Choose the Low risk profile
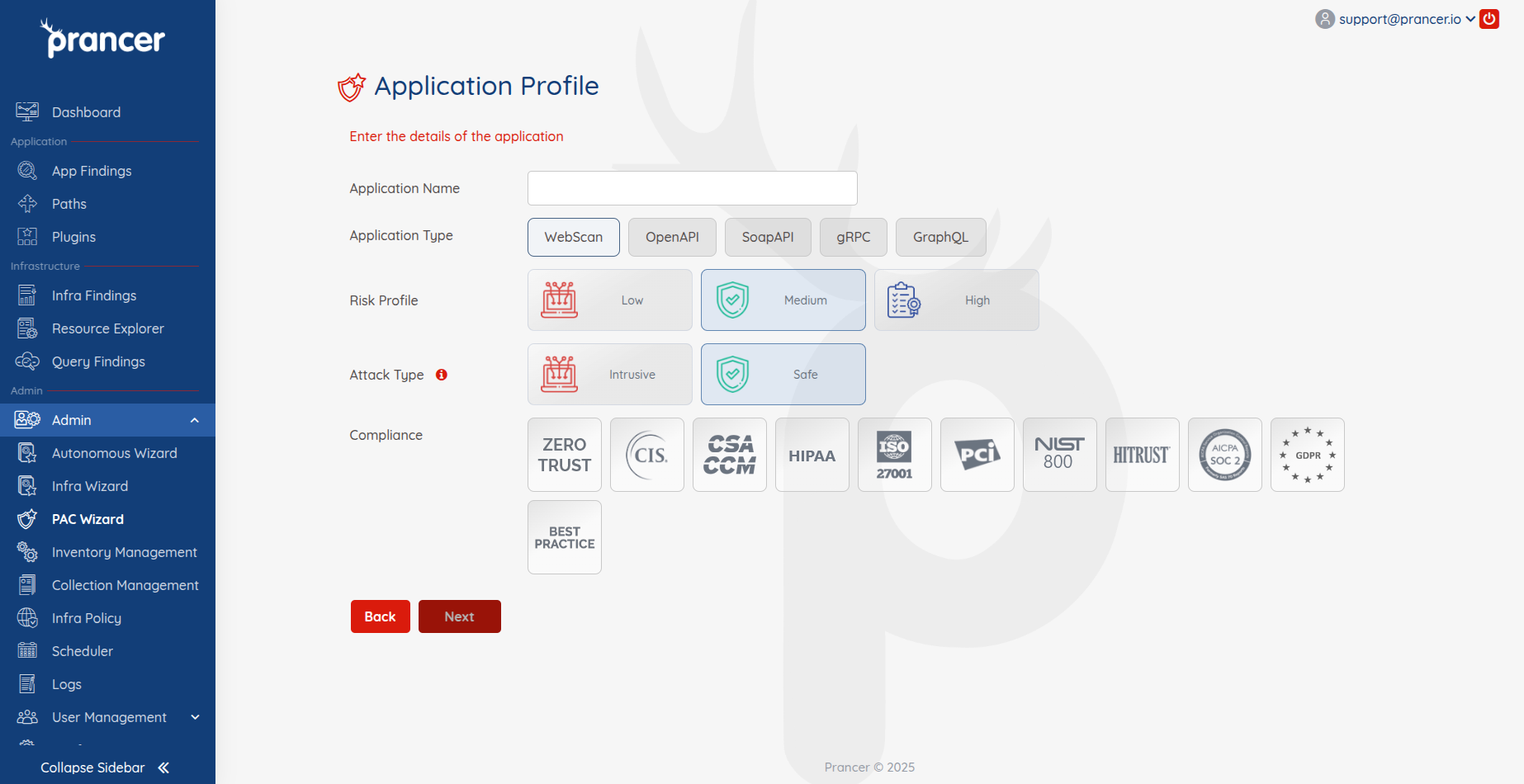This screenshot has height=784, width=1524. pyautogui.click(x=610, y=300)
